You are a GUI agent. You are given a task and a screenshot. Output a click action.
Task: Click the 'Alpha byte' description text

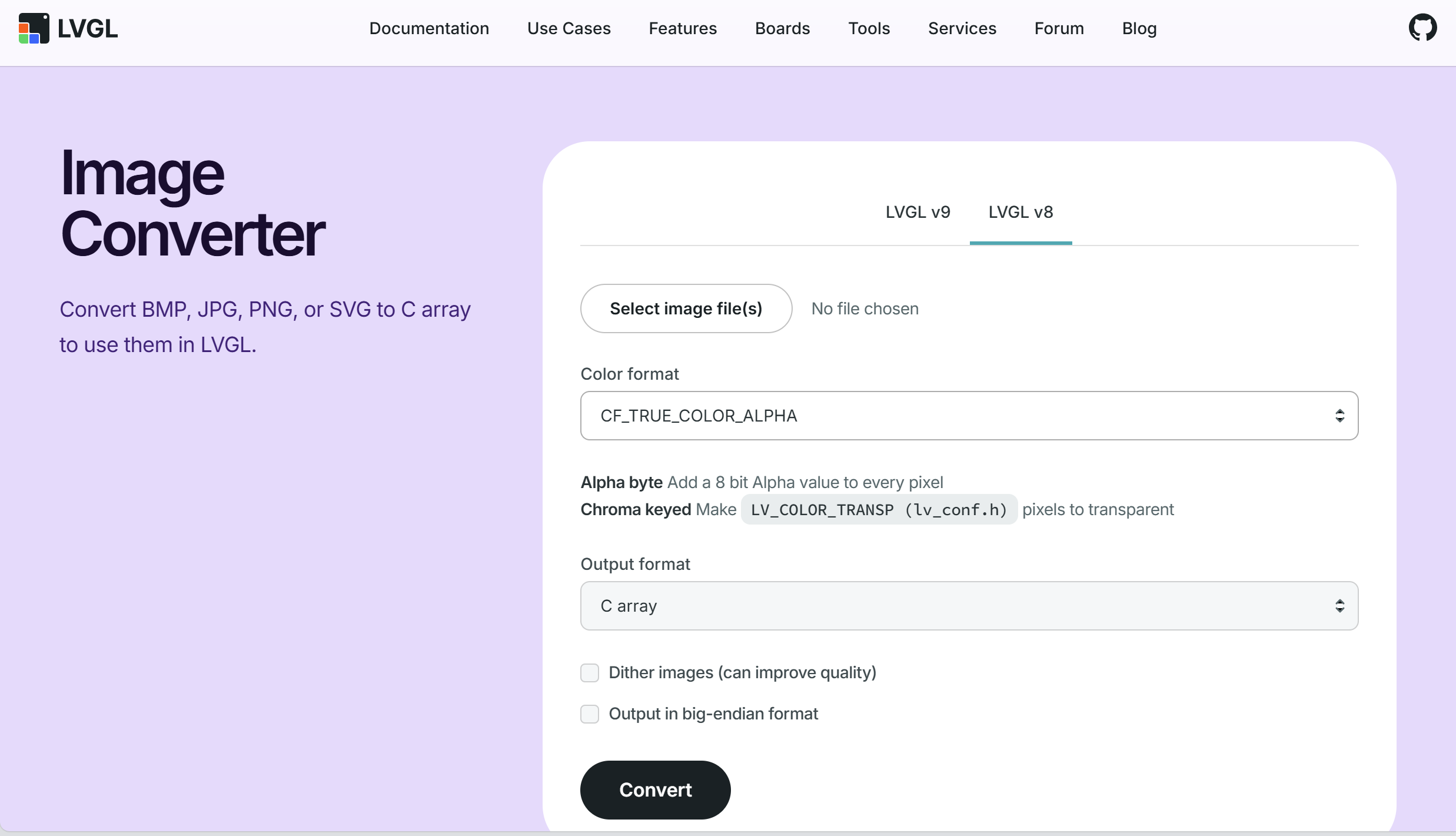(x=762, y=482)
